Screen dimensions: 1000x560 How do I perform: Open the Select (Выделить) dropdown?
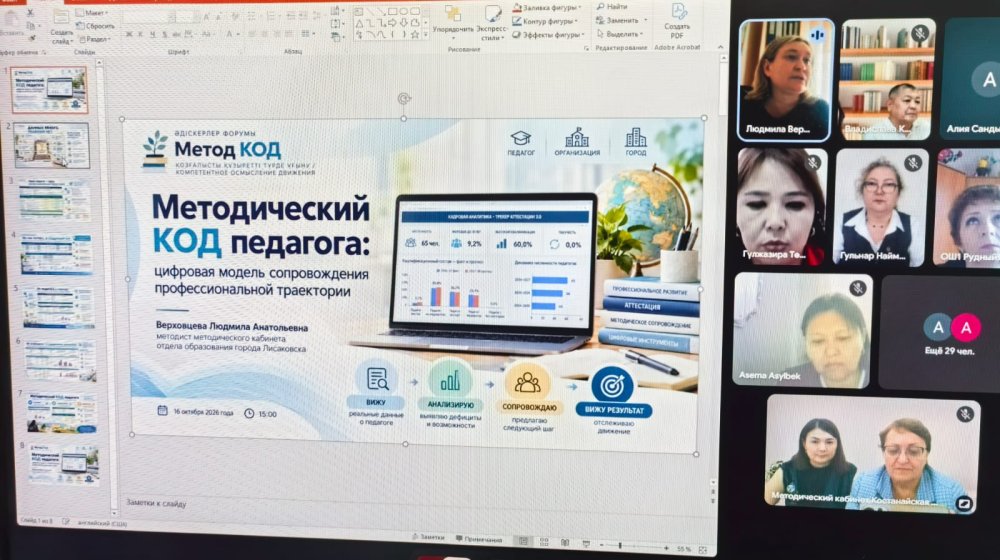click(x=621, y=33)
